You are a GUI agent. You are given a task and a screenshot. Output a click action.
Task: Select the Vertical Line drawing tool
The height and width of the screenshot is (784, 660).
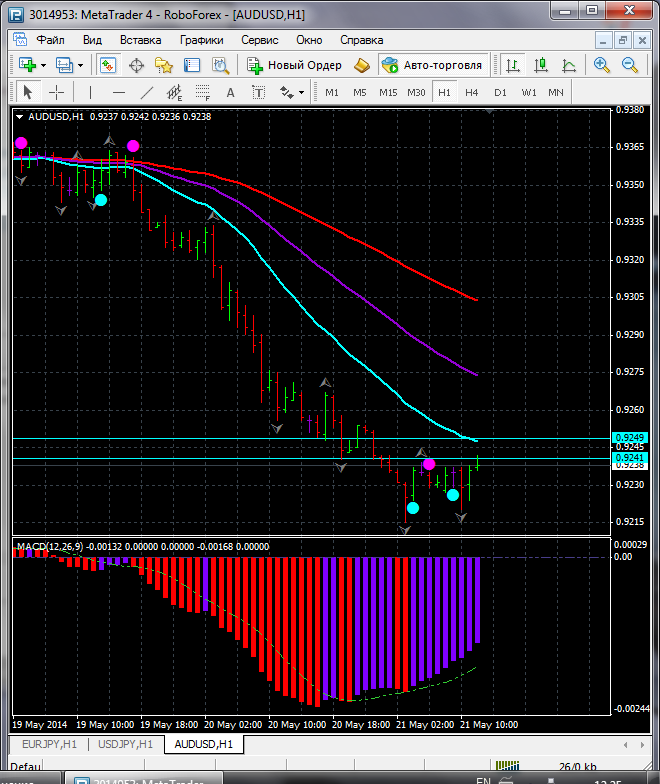coord(90,92)
